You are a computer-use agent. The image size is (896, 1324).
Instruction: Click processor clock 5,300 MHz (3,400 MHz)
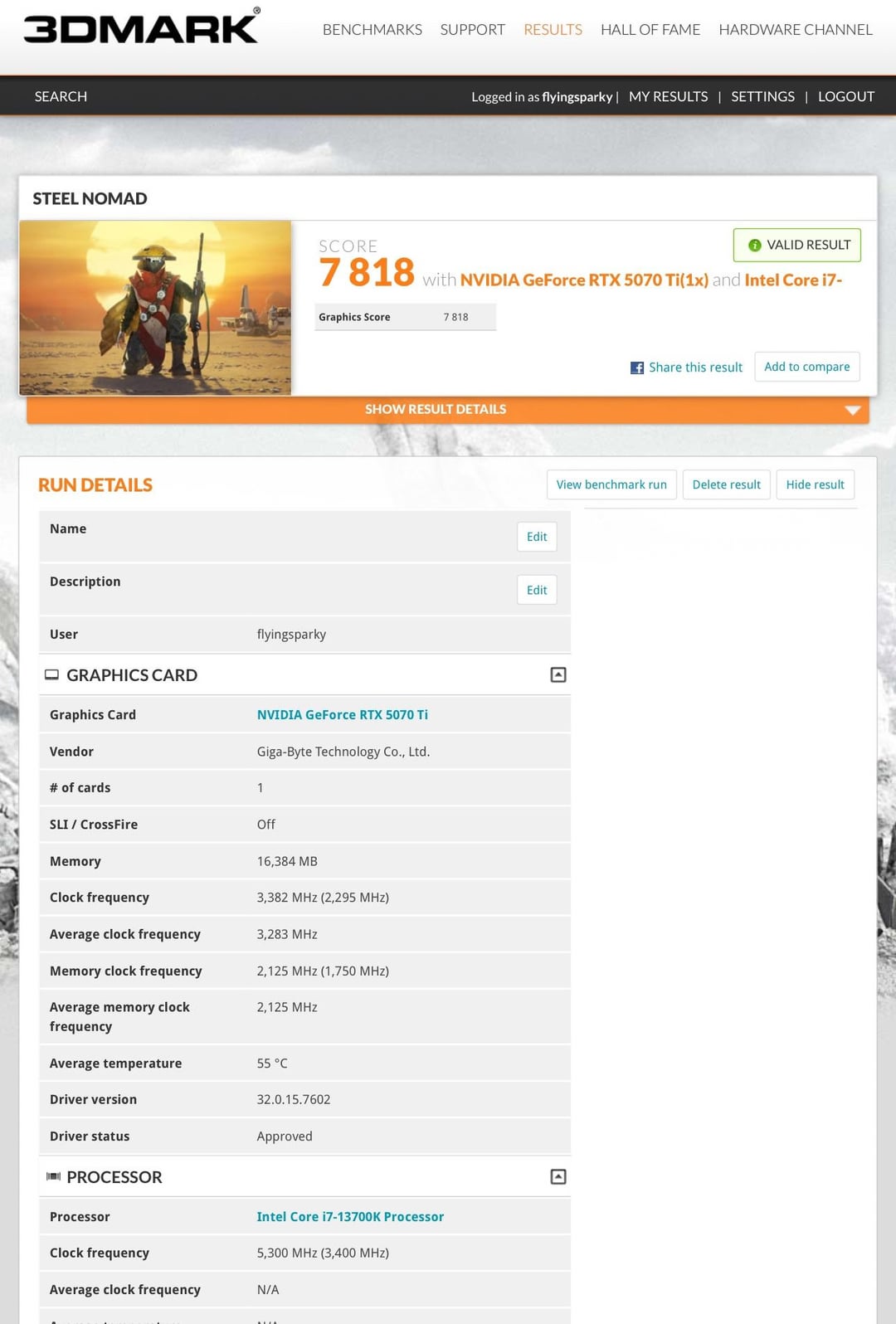323,1253
